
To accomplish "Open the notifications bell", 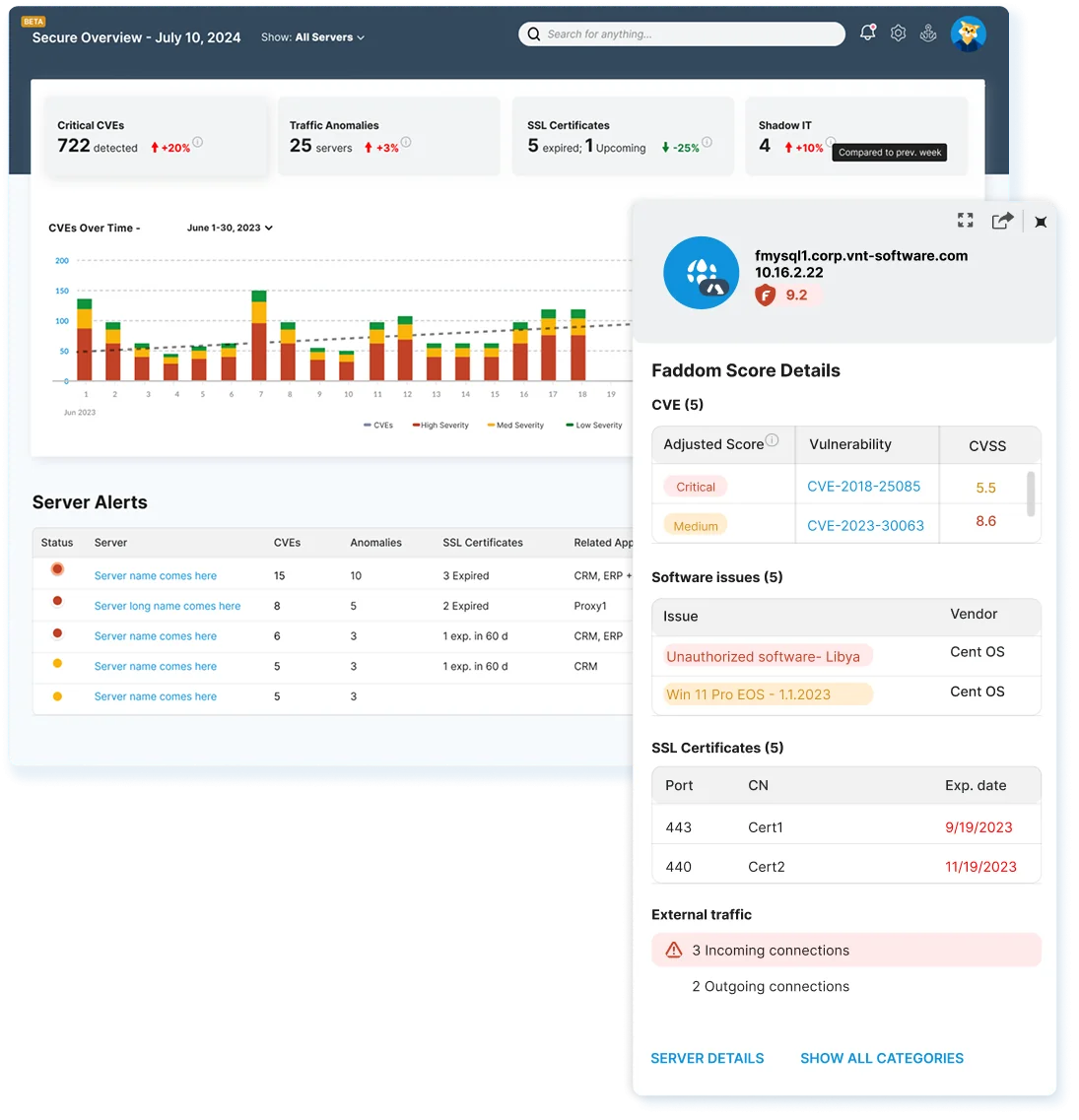I will click(x=867, y=33).
